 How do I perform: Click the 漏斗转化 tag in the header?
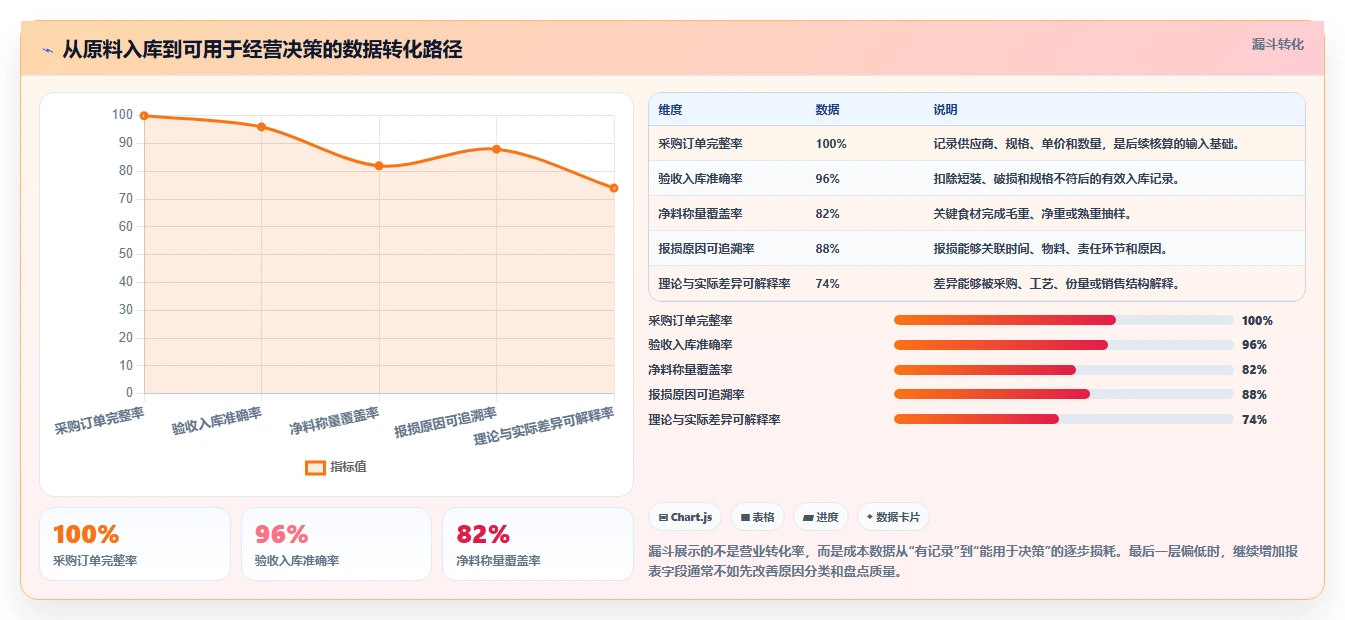(1277, 45)
